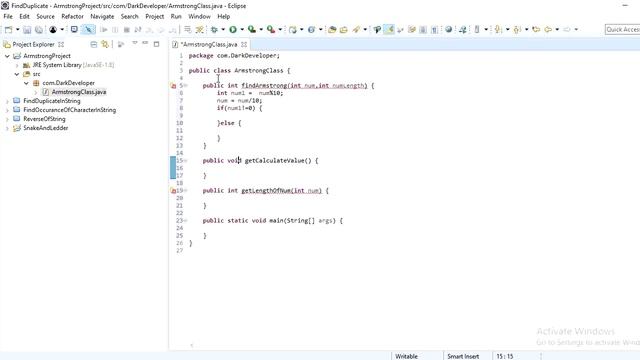The image size is (640, 360).
Task: Click the green Run button icon
Action: pyautogui.click(x=233, y=29)
